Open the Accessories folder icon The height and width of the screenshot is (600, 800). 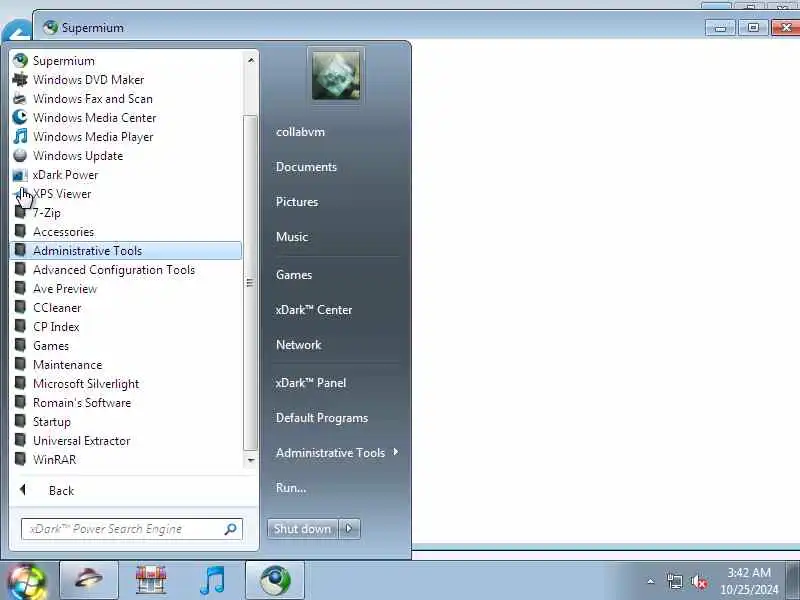(x=20, y=232)
